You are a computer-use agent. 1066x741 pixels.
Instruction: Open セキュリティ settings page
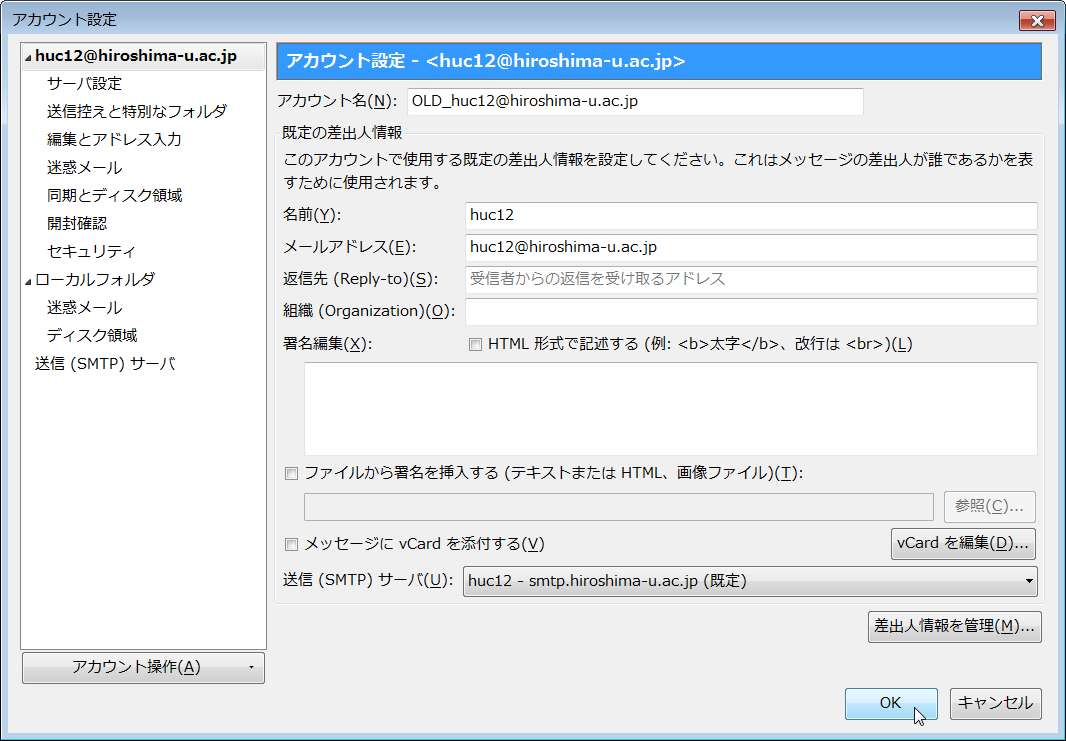91,252
